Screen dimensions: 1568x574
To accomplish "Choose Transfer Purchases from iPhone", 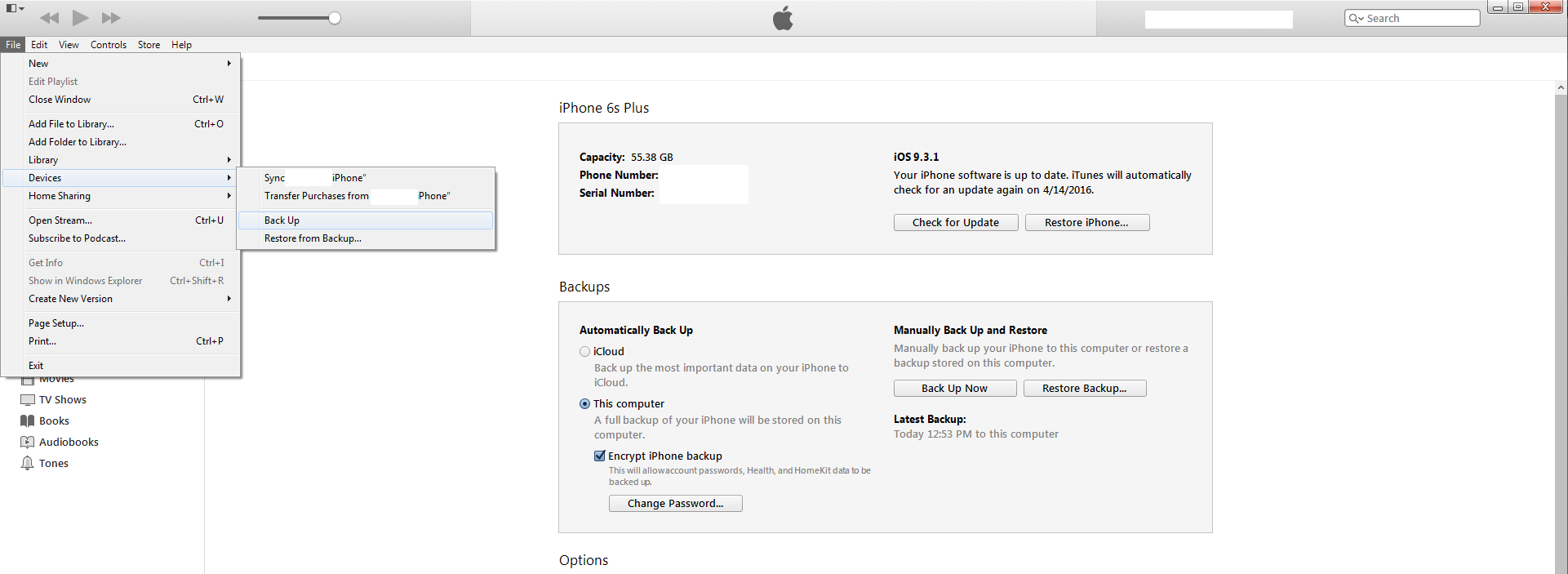I will point(366,196).
